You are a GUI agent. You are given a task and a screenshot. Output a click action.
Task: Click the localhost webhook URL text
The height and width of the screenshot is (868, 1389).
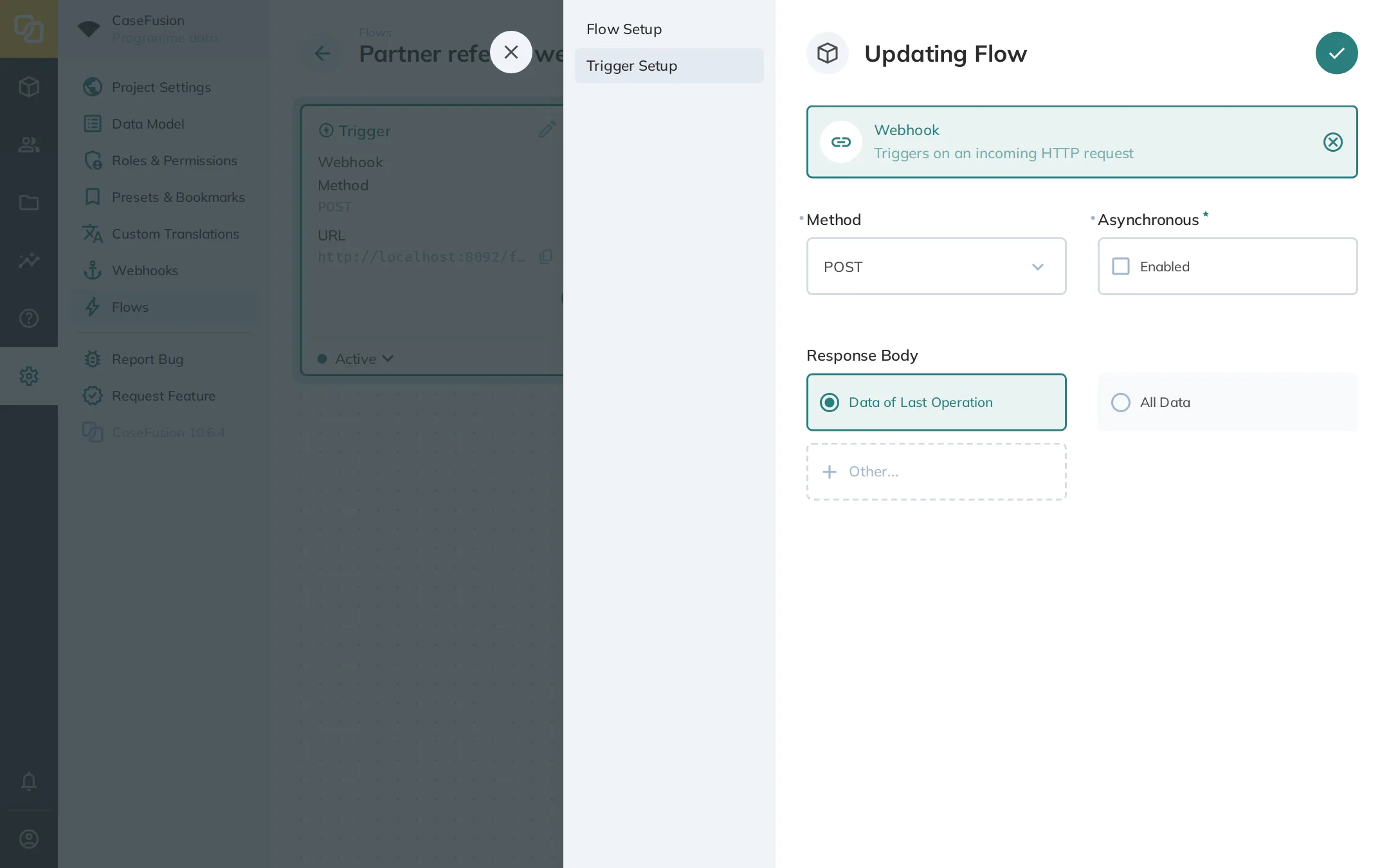(422, 257)
